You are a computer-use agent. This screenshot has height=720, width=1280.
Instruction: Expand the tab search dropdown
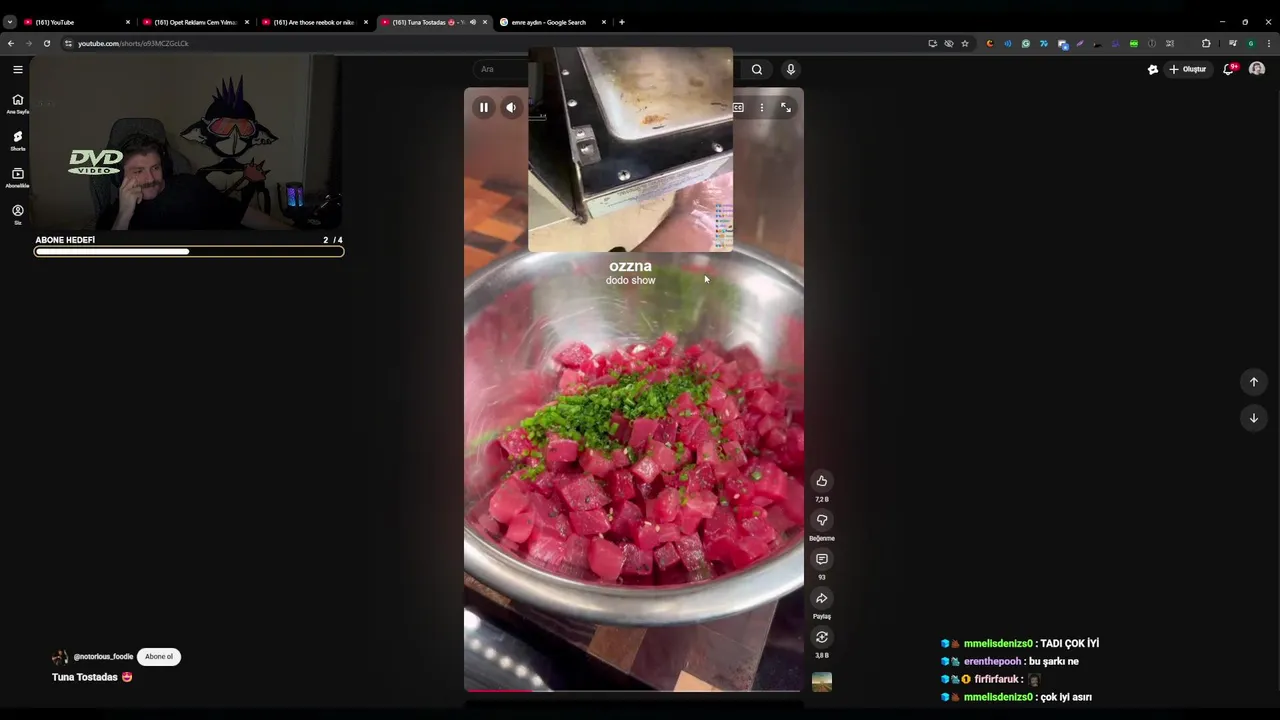coord(10,22)
